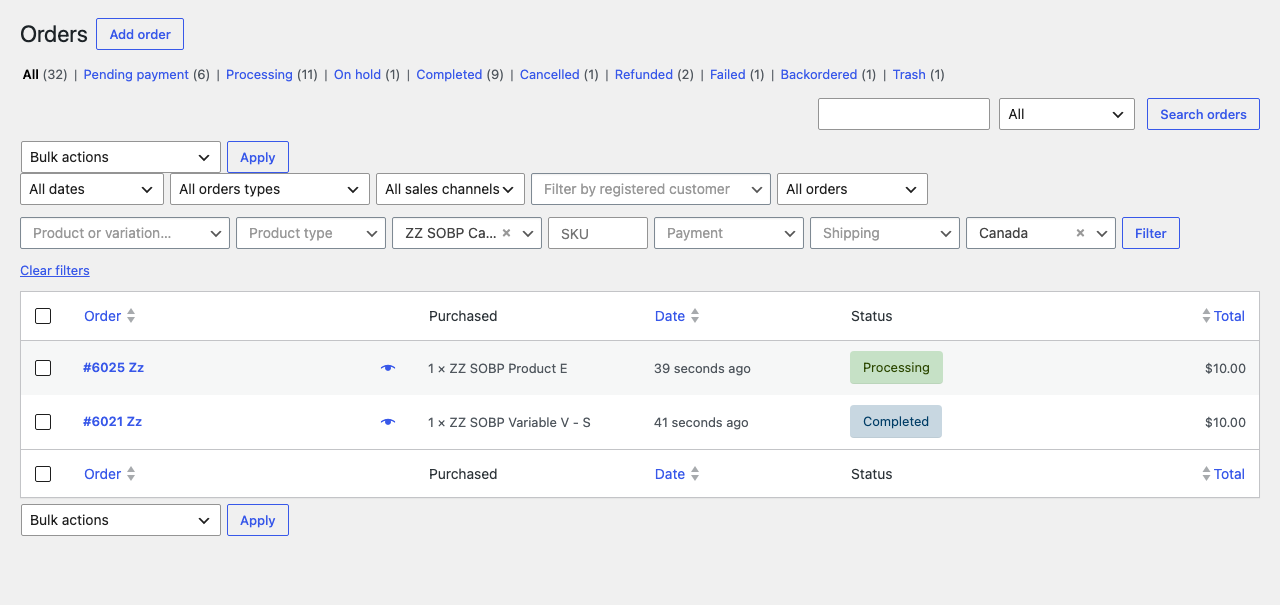
Task: Open the Product or variation dropdown
Action: 125,233
